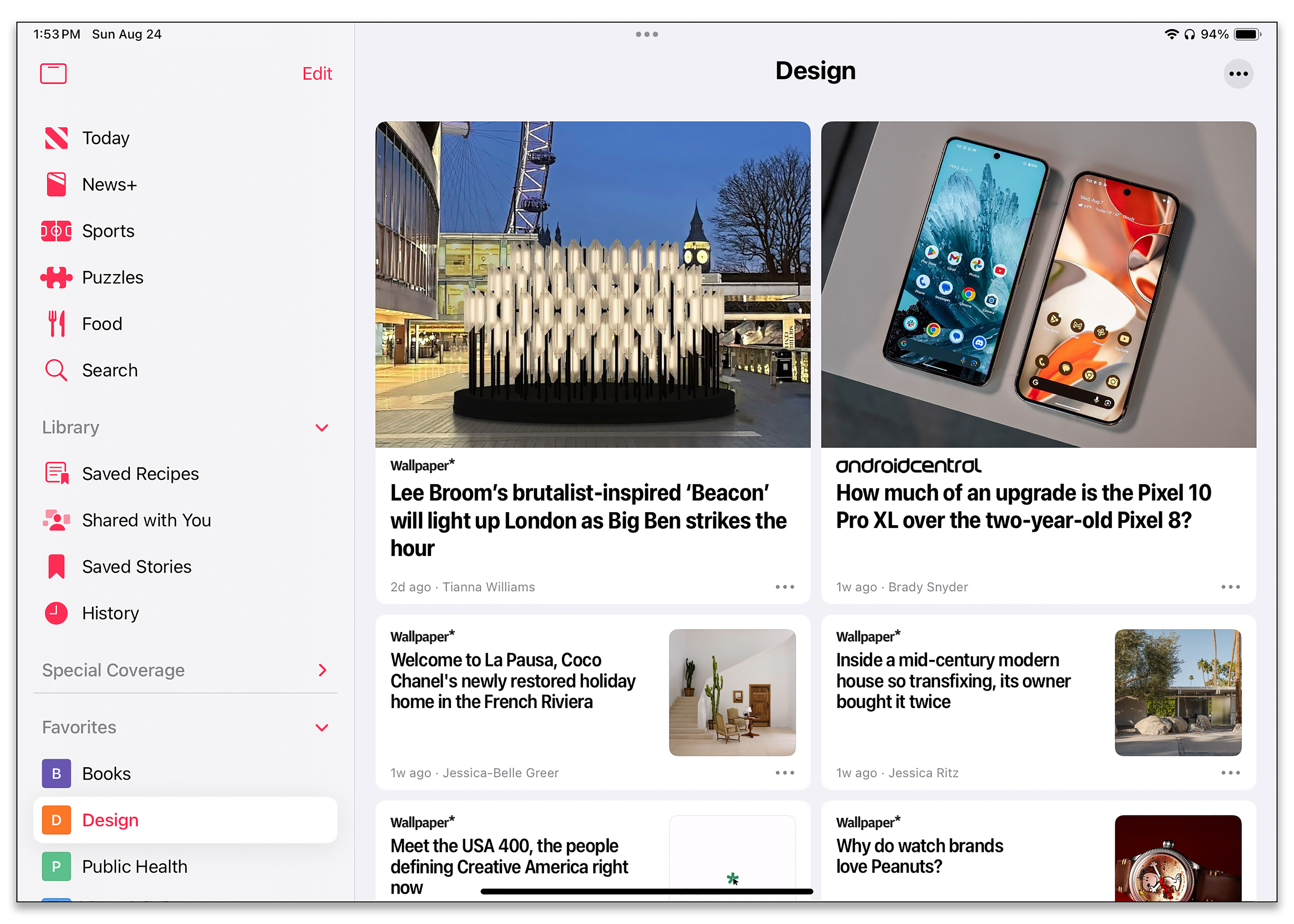Open the Saved Recipes icon
The width and height of the screenshot is (1294, 924).
tap(56, 473)
